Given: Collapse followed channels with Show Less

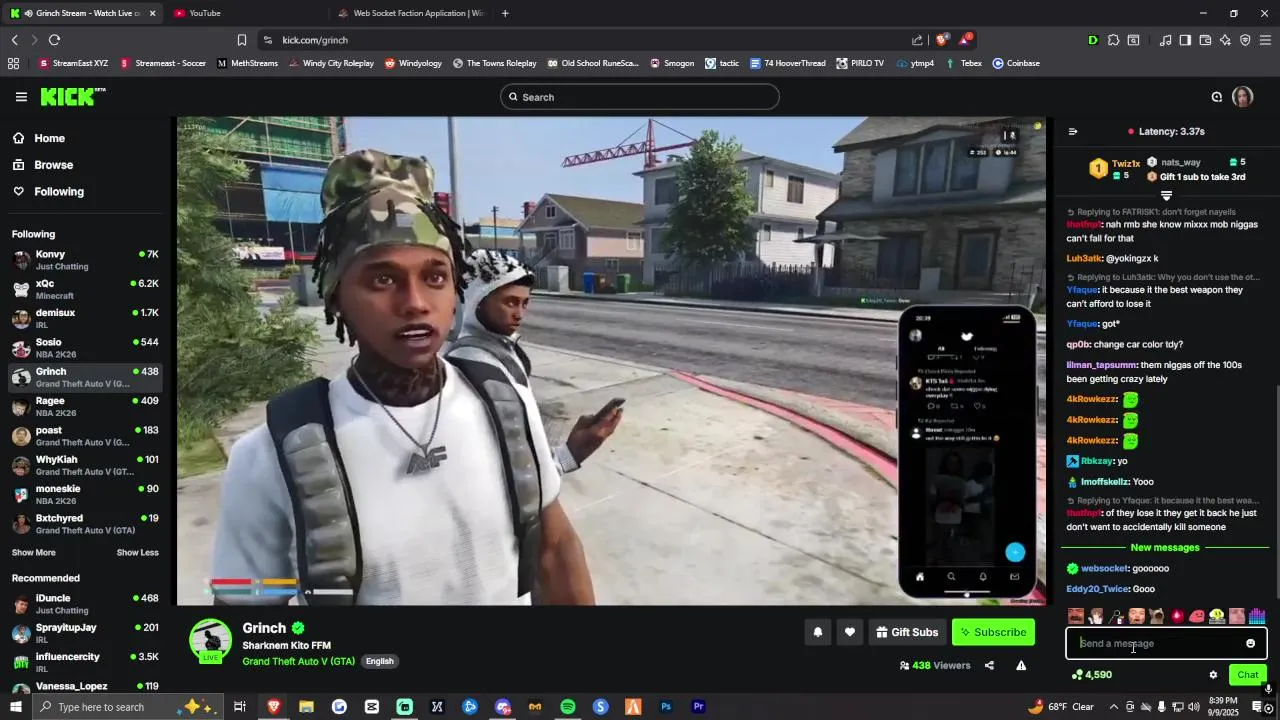Looking at the screenshot, I should pyautogui.click(x=137, y=553).
